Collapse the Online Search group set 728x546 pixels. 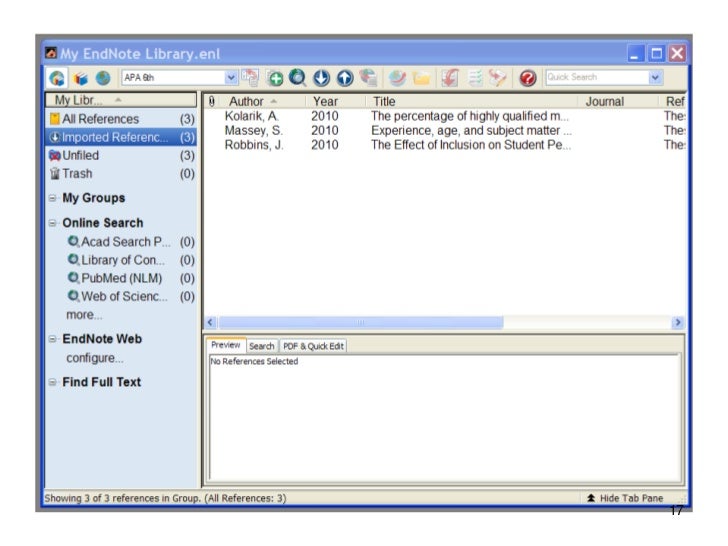tap(52, 223)
